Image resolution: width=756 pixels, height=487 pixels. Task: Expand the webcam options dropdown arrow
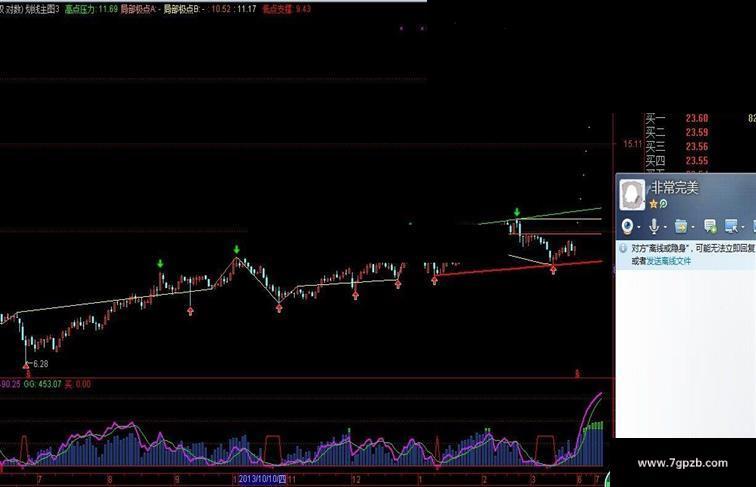pos(639,227)
